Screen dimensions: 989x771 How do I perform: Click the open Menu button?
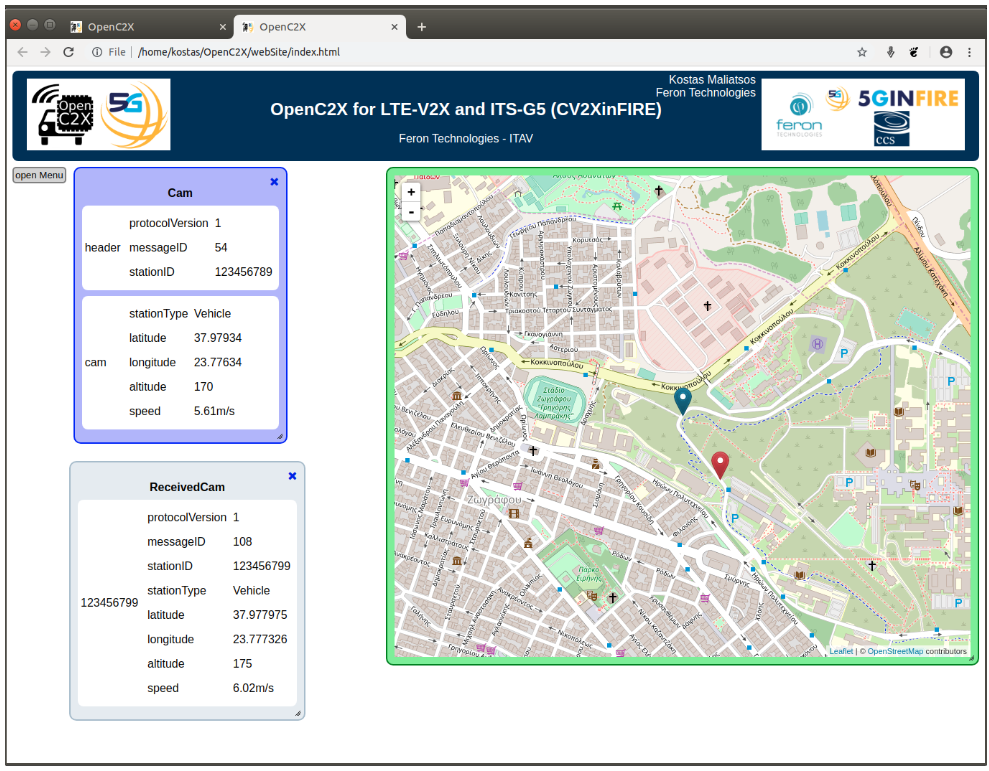(x=39, y=176)
